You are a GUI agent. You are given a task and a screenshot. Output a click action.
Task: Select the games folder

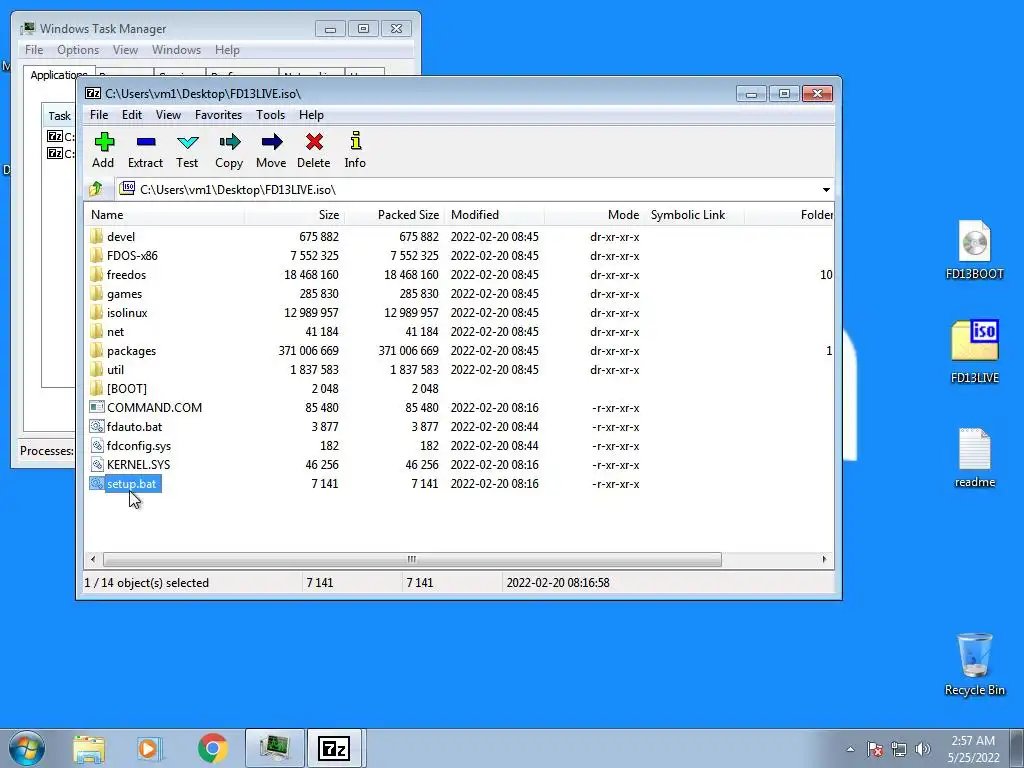[x=124, y=294]
